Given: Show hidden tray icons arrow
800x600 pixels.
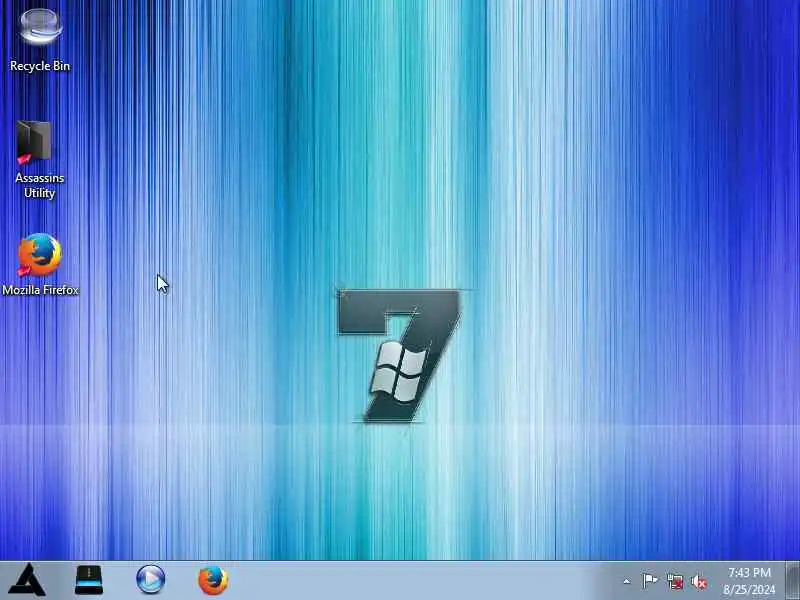Looking at the screenshot, I should (627, 581).
